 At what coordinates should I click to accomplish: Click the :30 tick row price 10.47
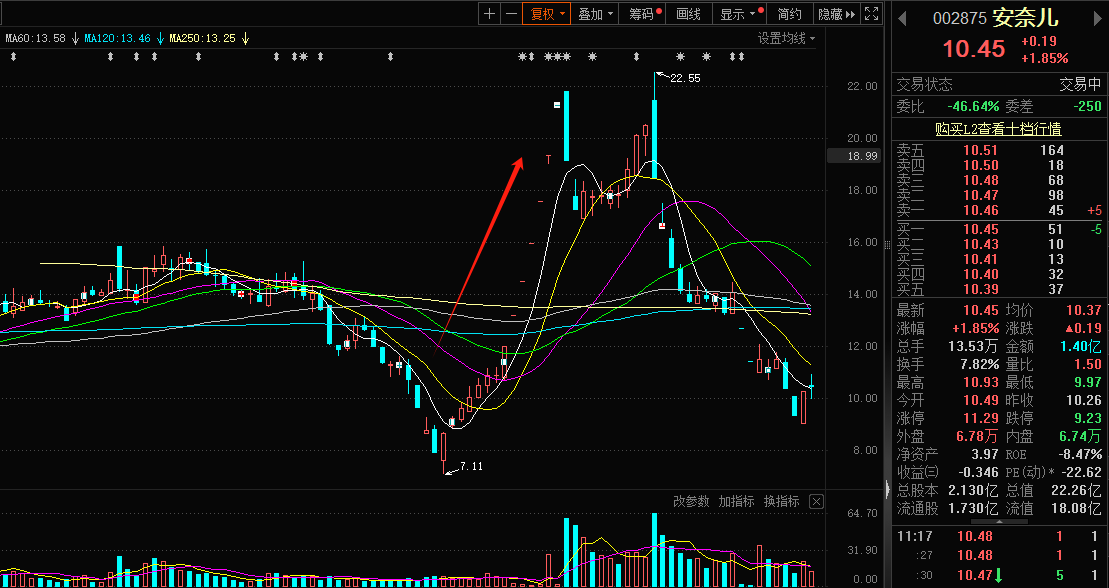coord(975,575)
